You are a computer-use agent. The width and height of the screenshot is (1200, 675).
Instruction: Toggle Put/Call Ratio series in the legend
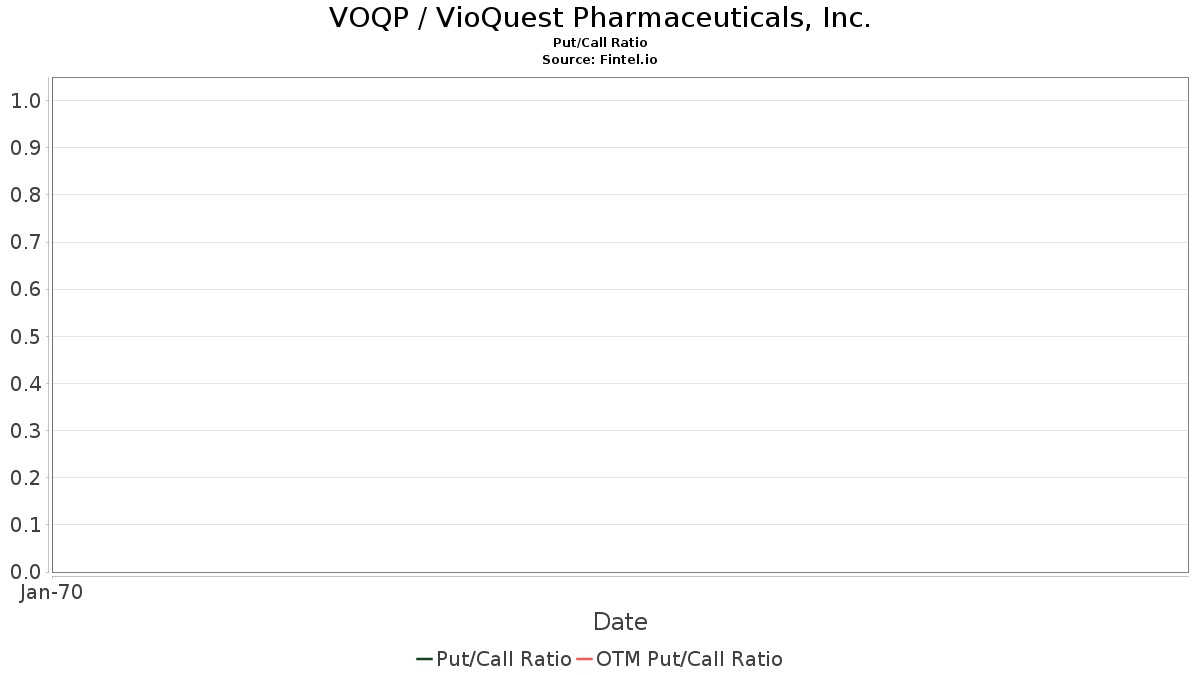503,659
